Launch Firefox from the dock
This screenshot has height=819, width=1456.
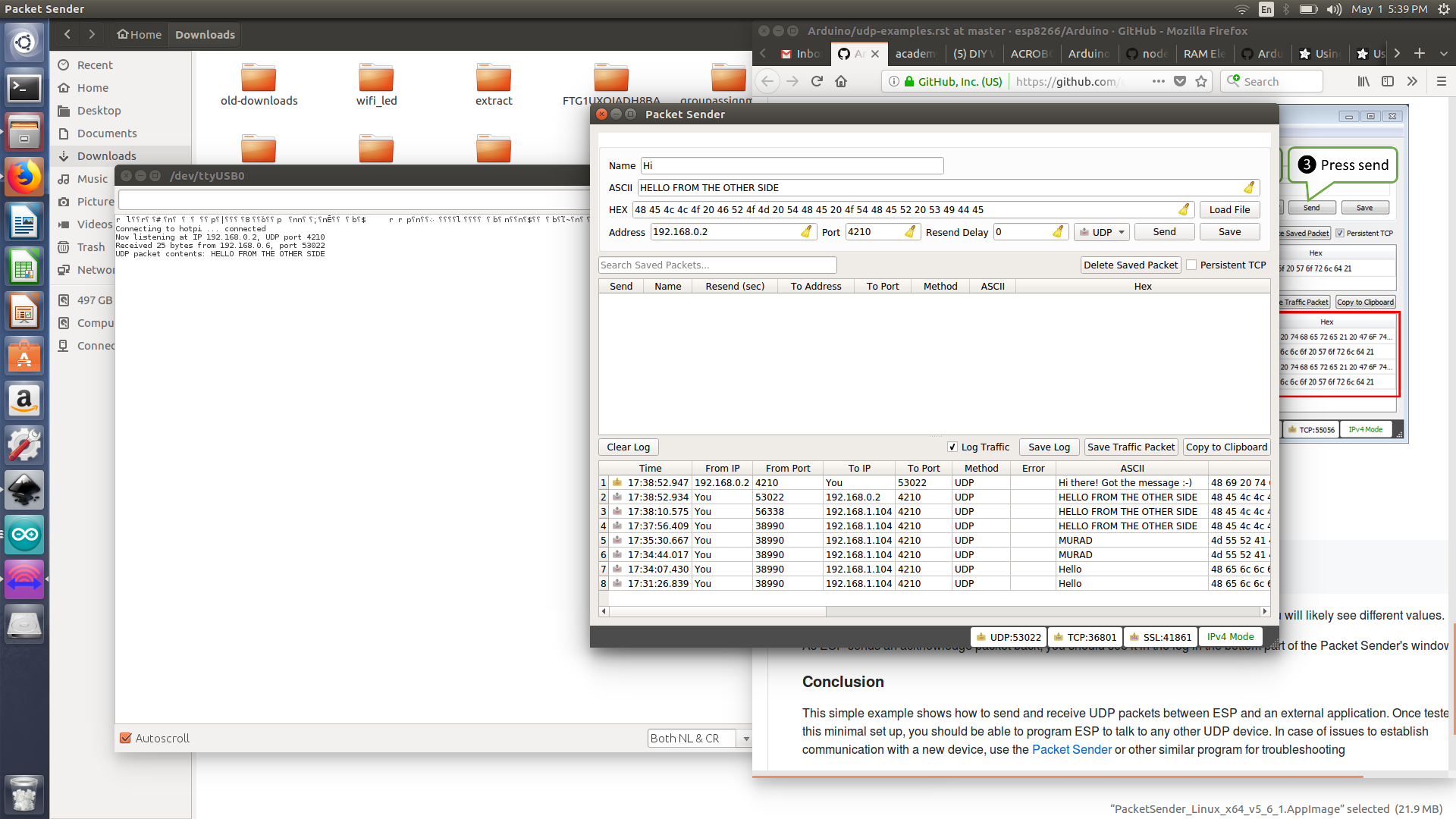tap(24, 177)
